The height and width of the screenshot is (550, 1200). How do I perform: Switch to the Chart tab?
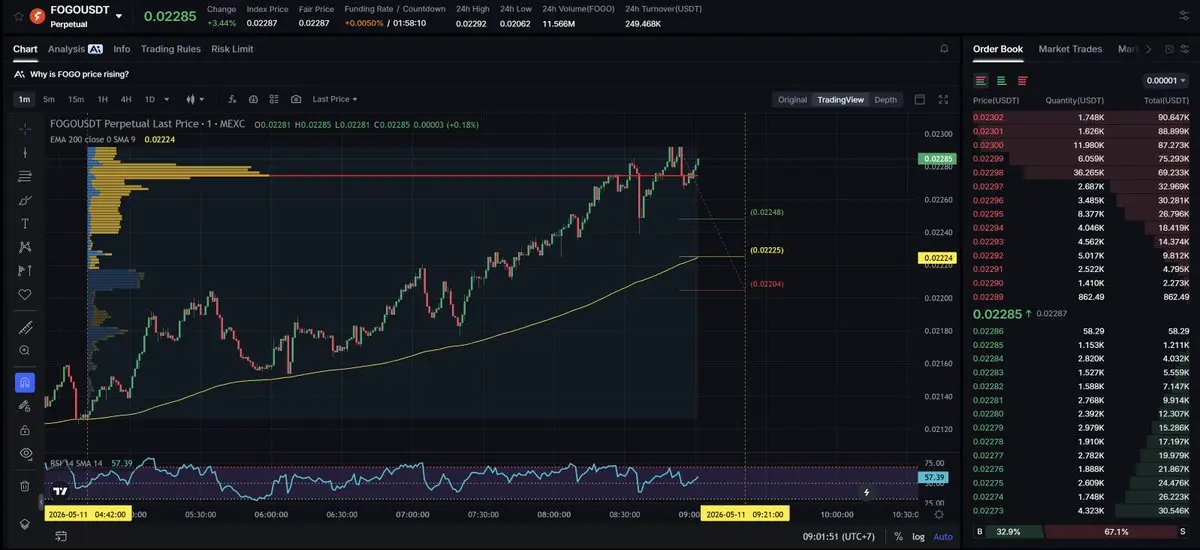[x=25, y=49]
